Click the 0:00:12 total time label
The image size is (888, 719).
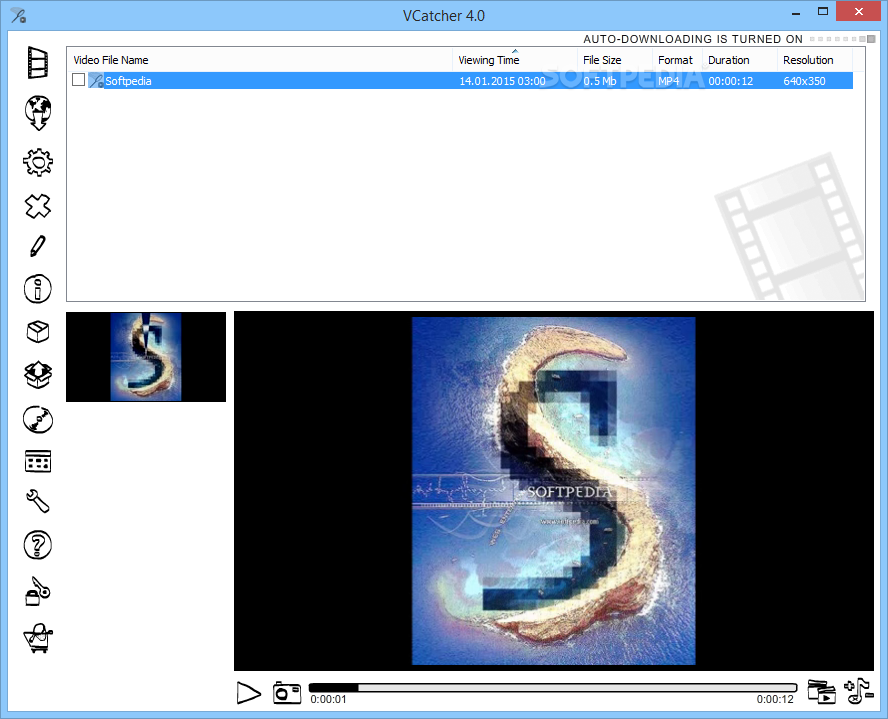775,700
